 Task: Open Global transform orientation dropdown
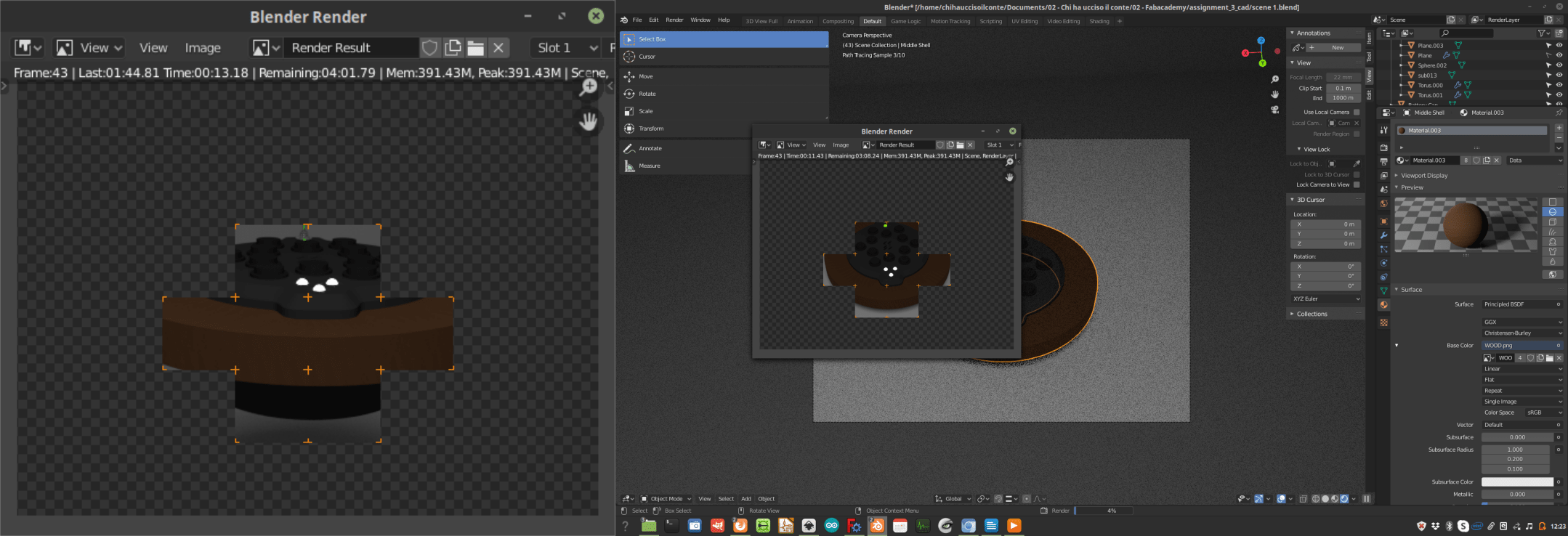point(954,499)
